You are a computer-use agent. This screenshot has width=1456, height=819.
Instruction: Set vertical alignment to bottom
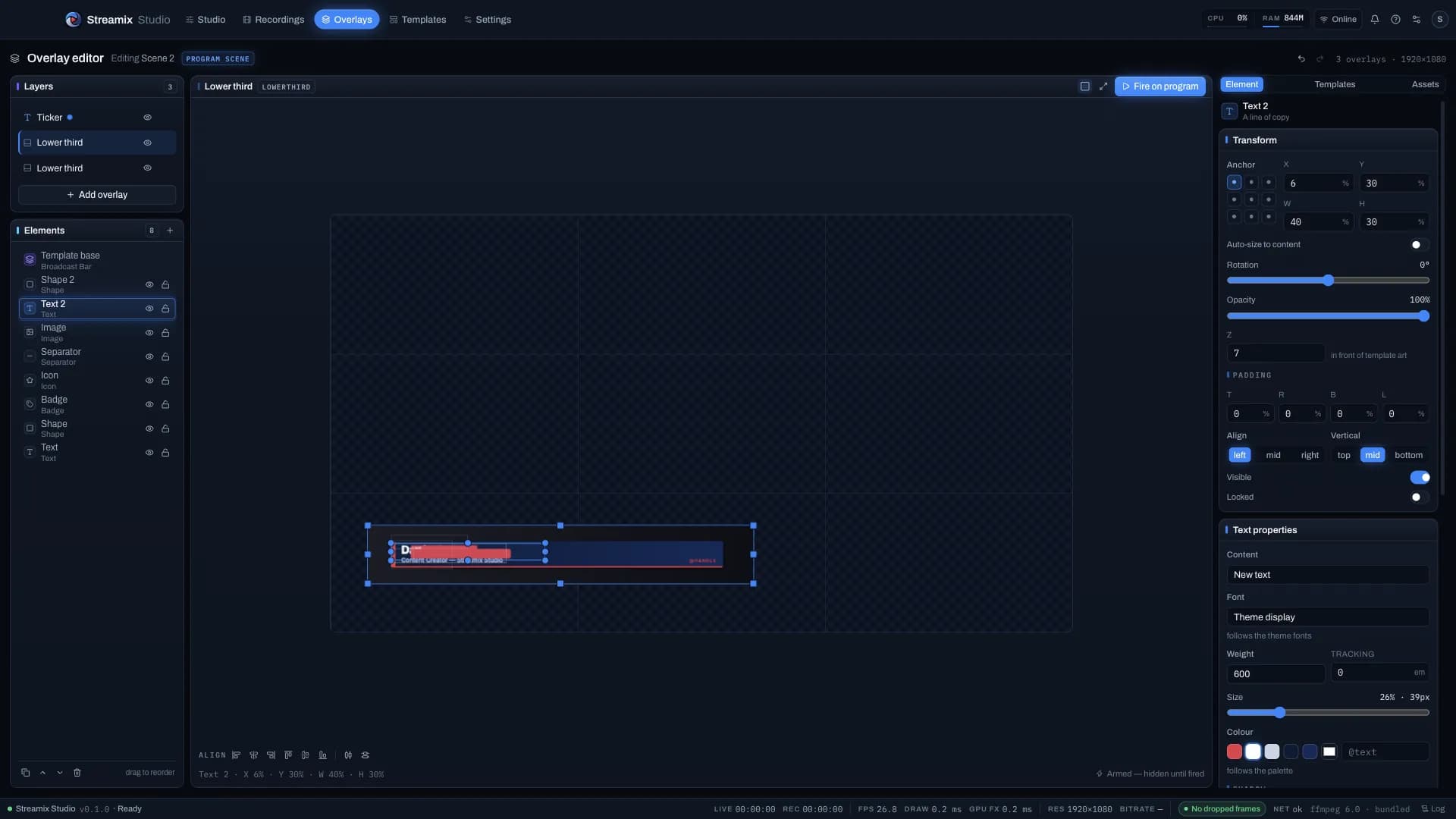(1408, 455)
